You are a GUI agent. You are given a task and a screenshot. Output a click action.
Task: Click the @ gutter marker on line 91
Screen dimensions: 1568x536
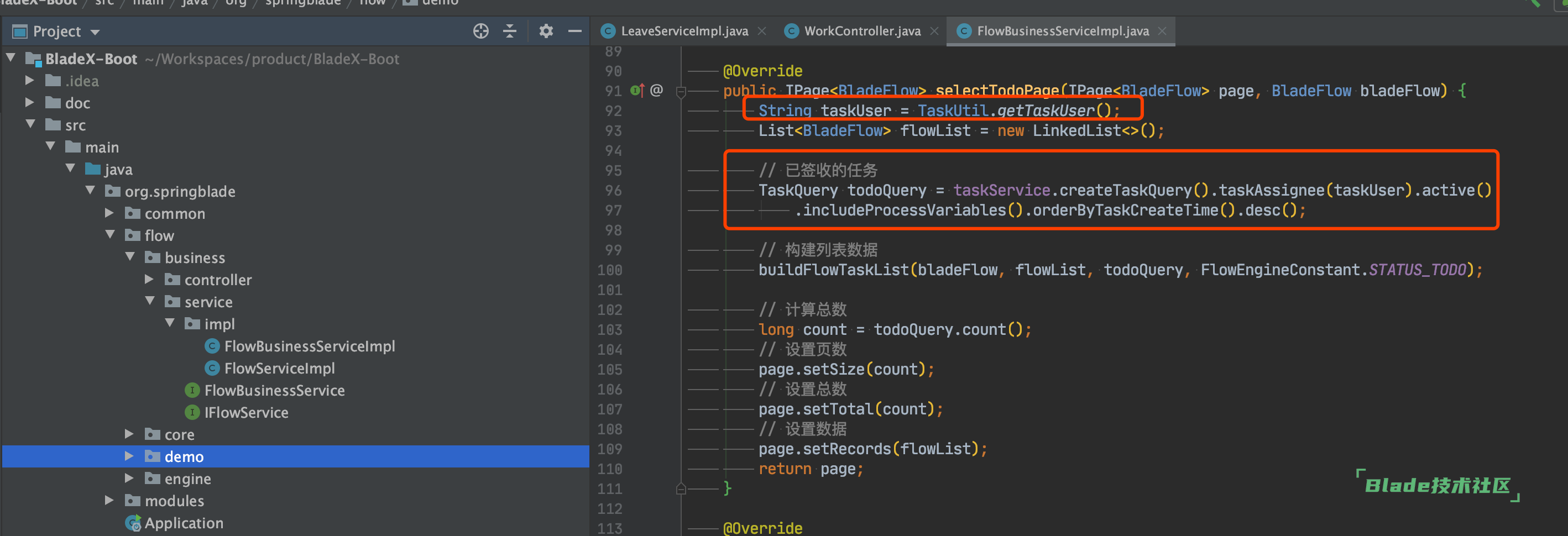pos(656,91)
